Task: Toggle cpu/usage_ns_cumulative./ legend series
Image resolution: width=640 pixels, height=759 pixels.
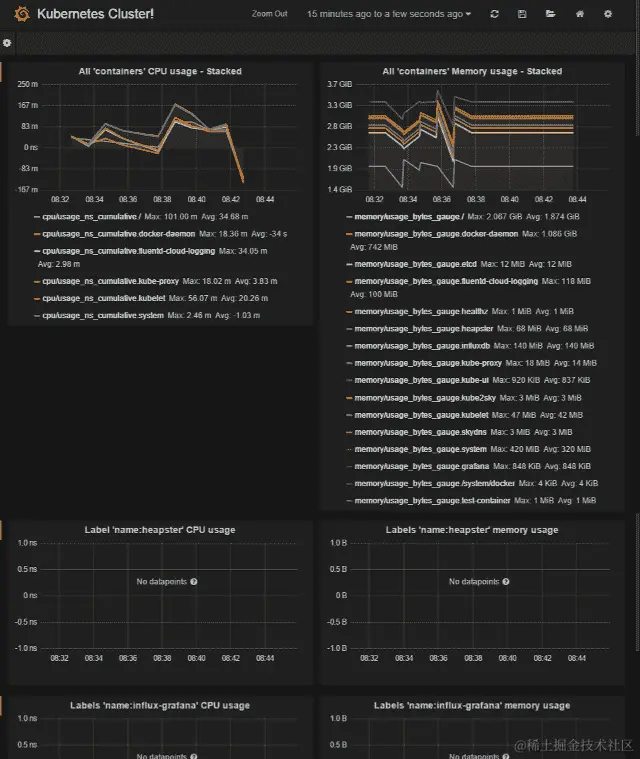Action: 91,216
